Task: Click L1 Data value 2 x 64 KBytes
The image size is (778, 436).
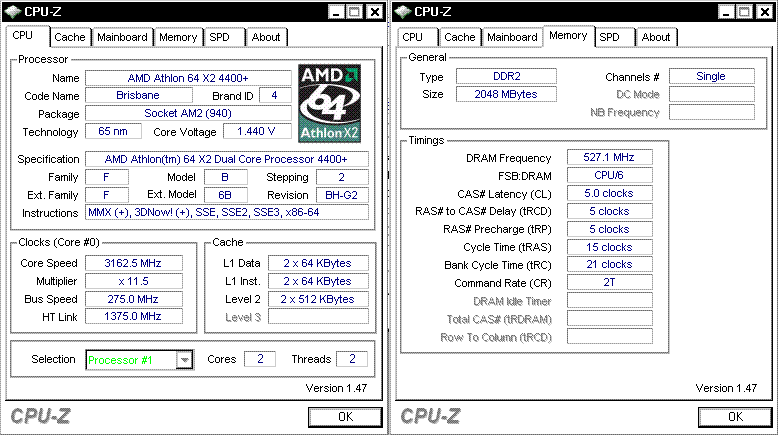Action: (318, 263)
